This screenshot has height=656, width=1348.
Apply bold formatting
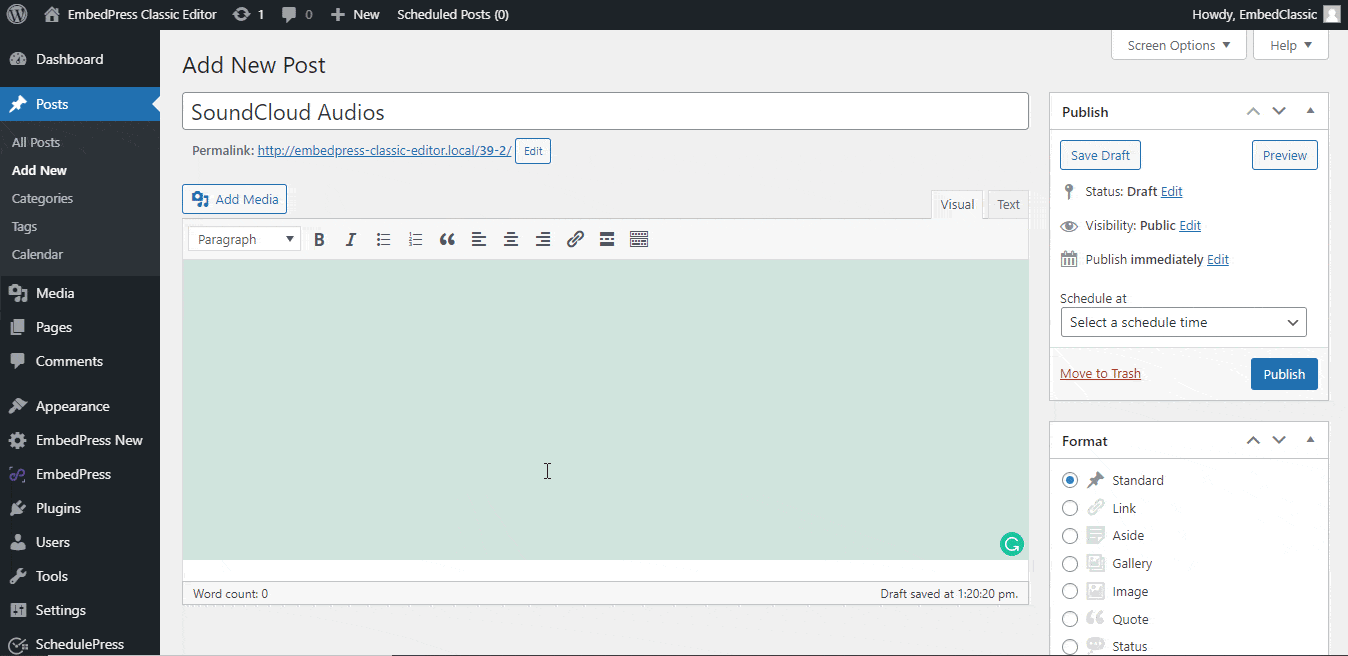tap(319, 239)
